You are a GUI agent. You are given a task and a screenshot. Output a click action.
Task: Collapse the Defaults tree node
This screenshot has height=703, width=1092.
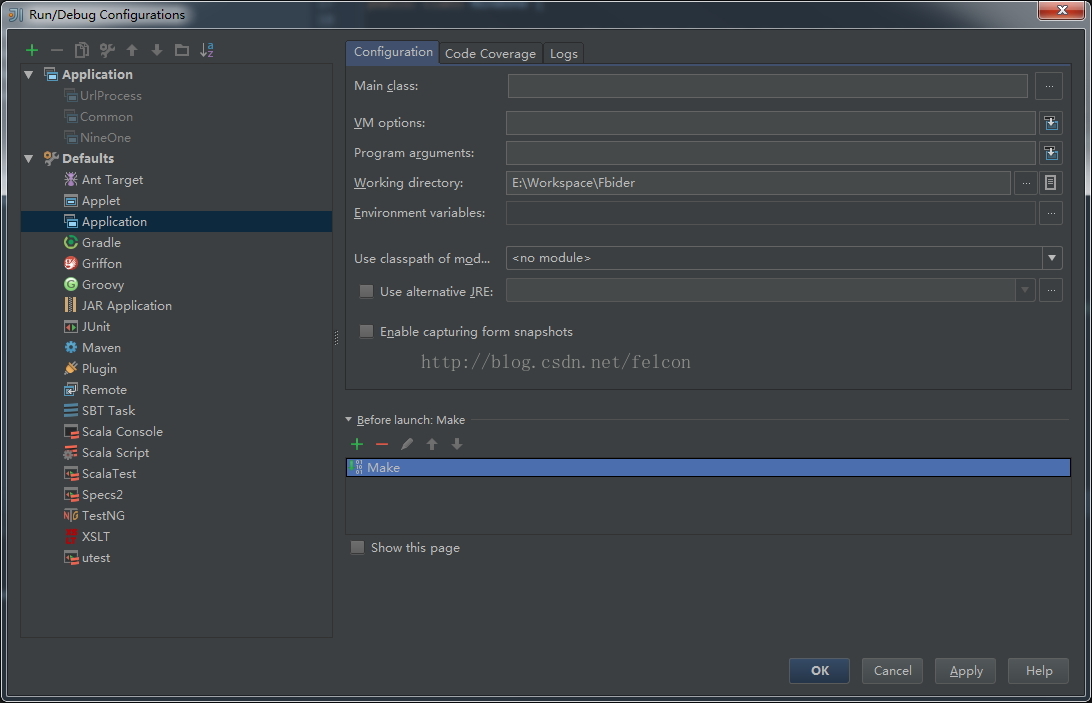pos(29,159)
